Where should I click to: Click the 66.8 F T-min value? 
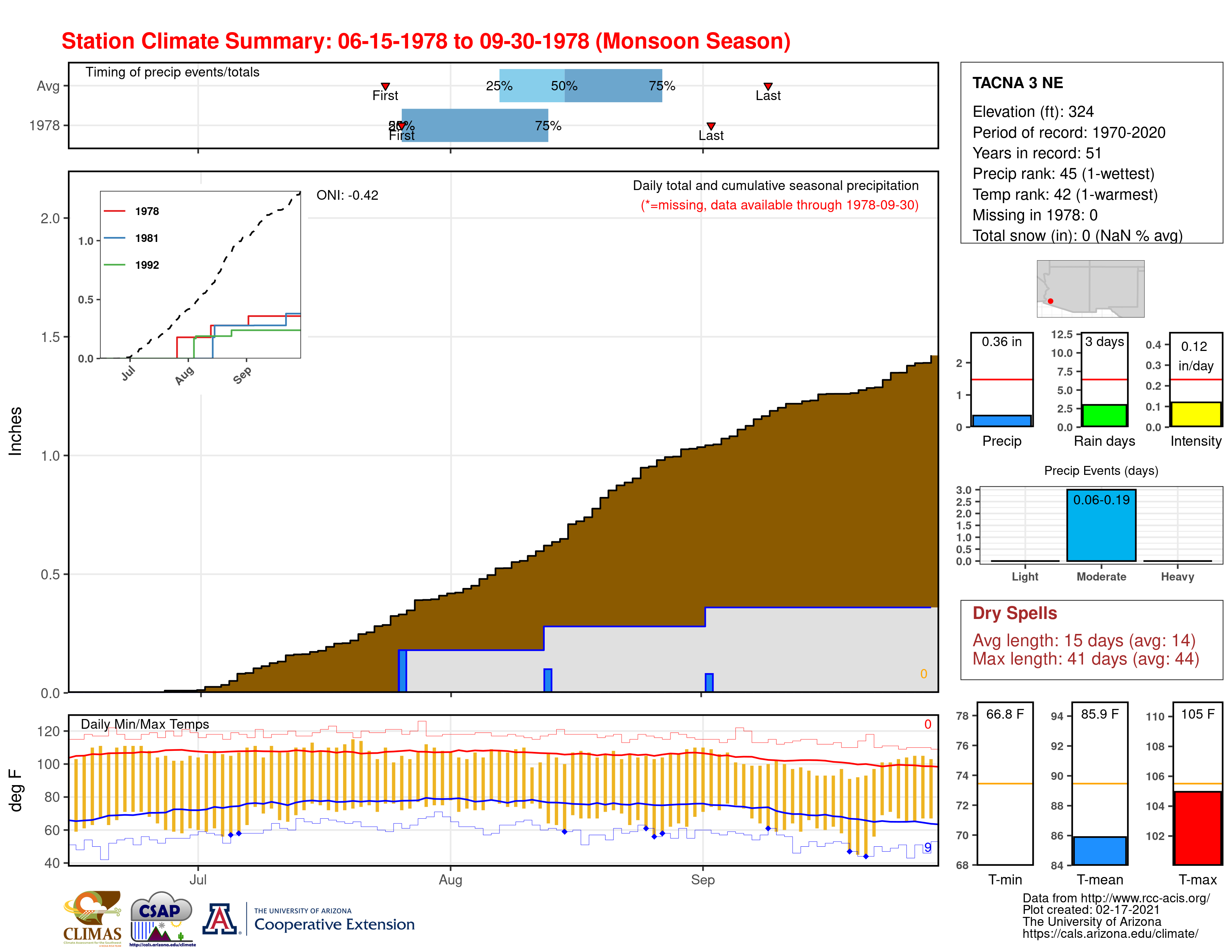click(1005, 714)
